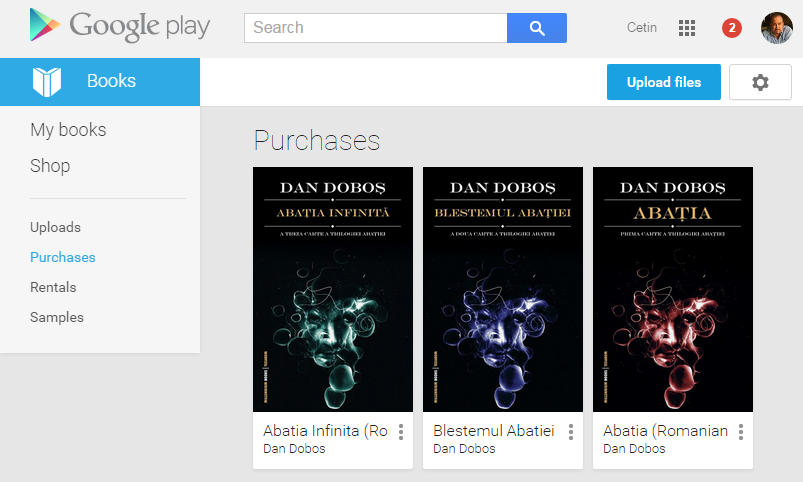803x482 pixels.
Task: Click Dan Dobos under Blestemul Abatiei
Action: coord(464,449)
